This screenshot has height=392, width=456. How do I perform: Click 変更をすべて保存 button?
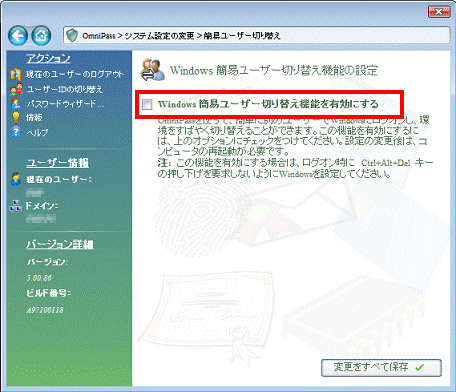click(x=381, y=368)
